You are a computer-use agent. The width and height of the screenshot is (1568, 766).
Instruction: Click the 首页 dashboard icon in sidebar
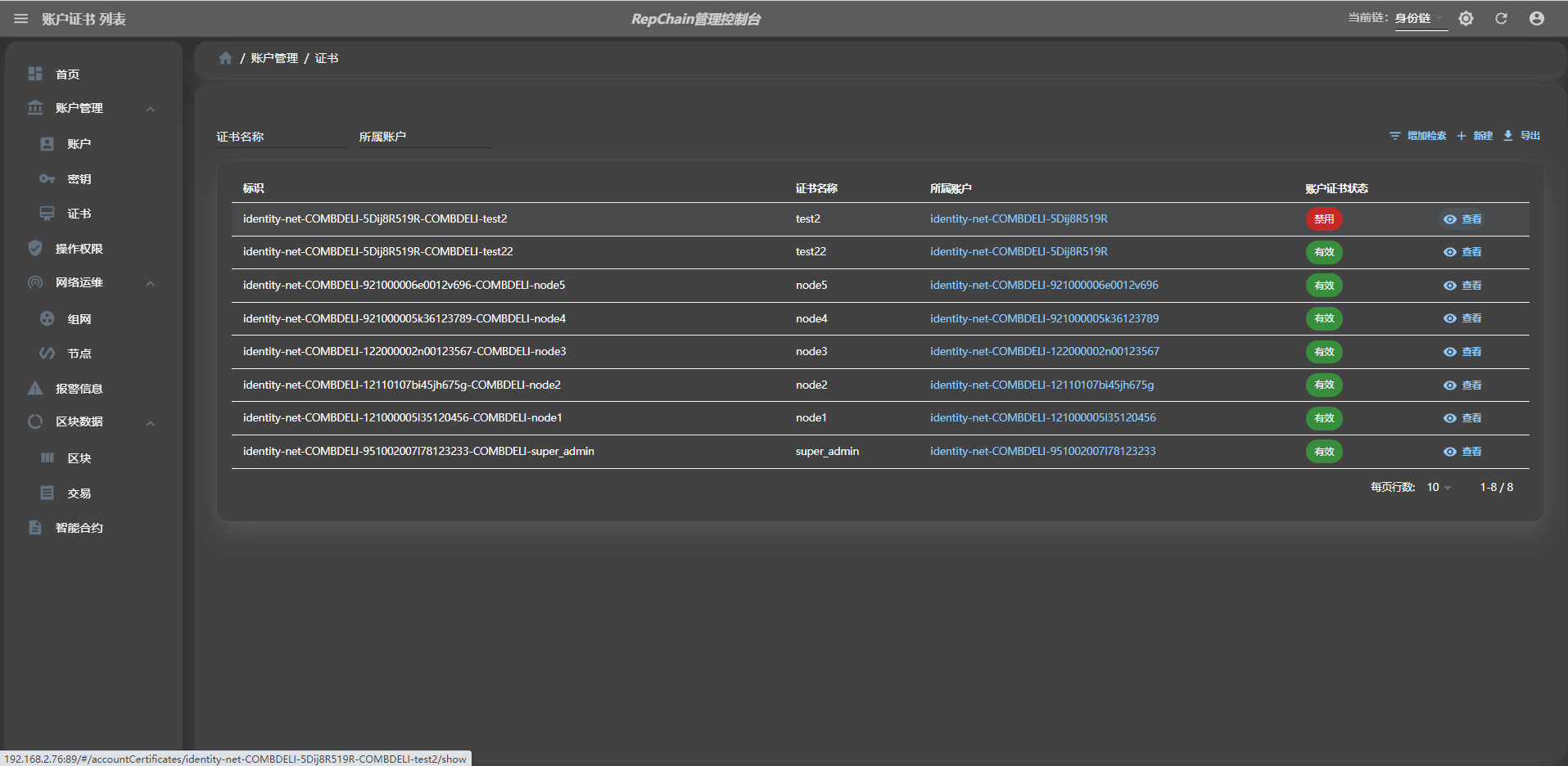(x=35, y=74)
